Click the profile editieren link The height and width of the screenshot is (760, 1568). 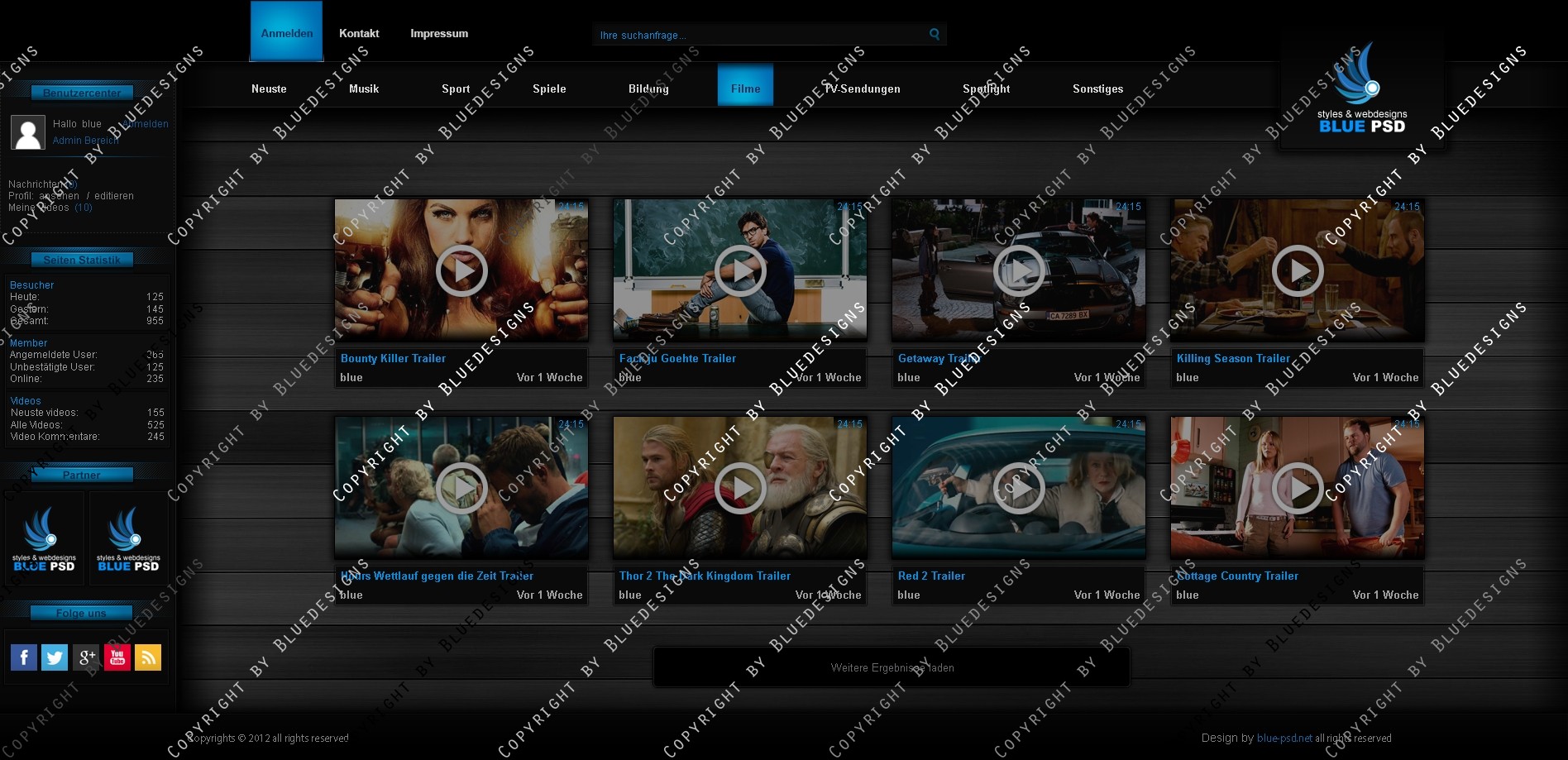coord(114,196)
